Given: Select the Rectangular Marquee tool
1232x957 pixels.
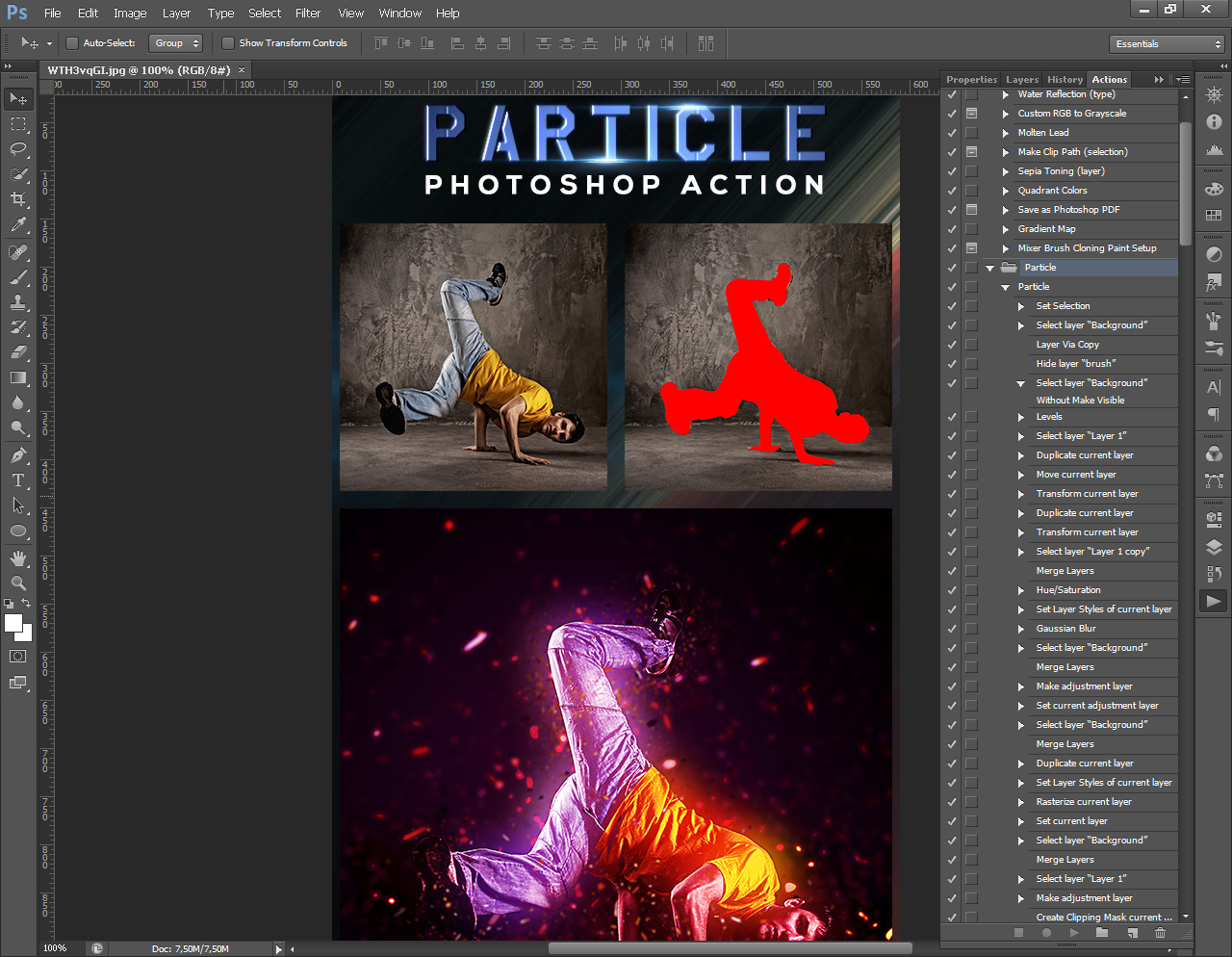Looking at the screenshot, I should point(18,124).
